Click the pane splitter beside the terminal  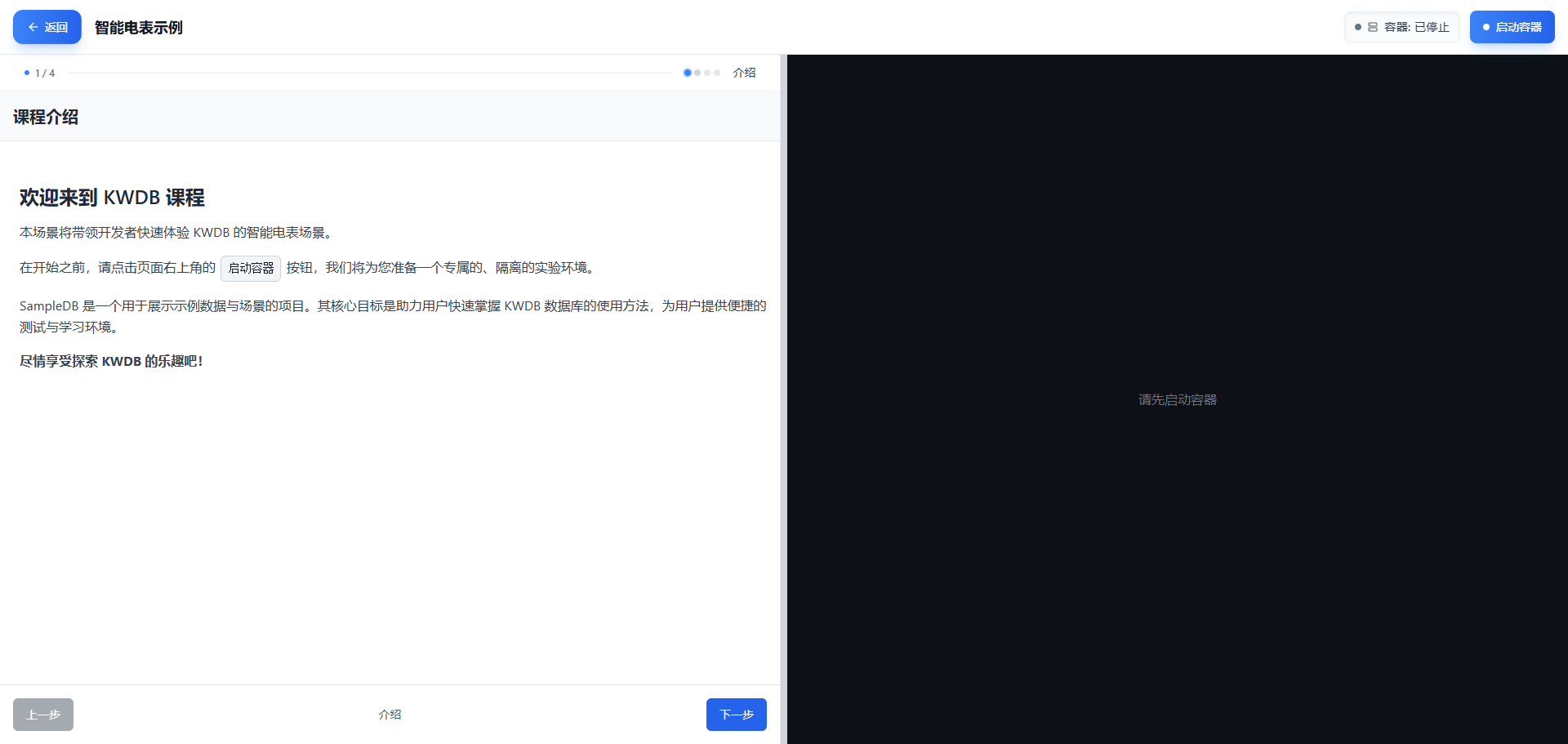[x=783, y=399]
